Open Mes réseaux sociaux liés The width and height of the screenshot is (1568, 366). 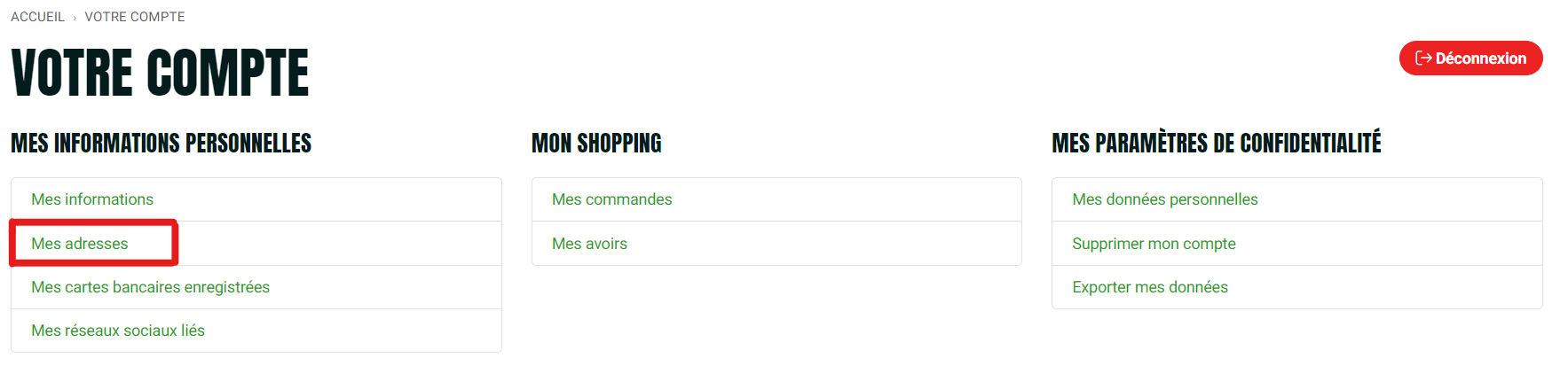tap(118, 331)
